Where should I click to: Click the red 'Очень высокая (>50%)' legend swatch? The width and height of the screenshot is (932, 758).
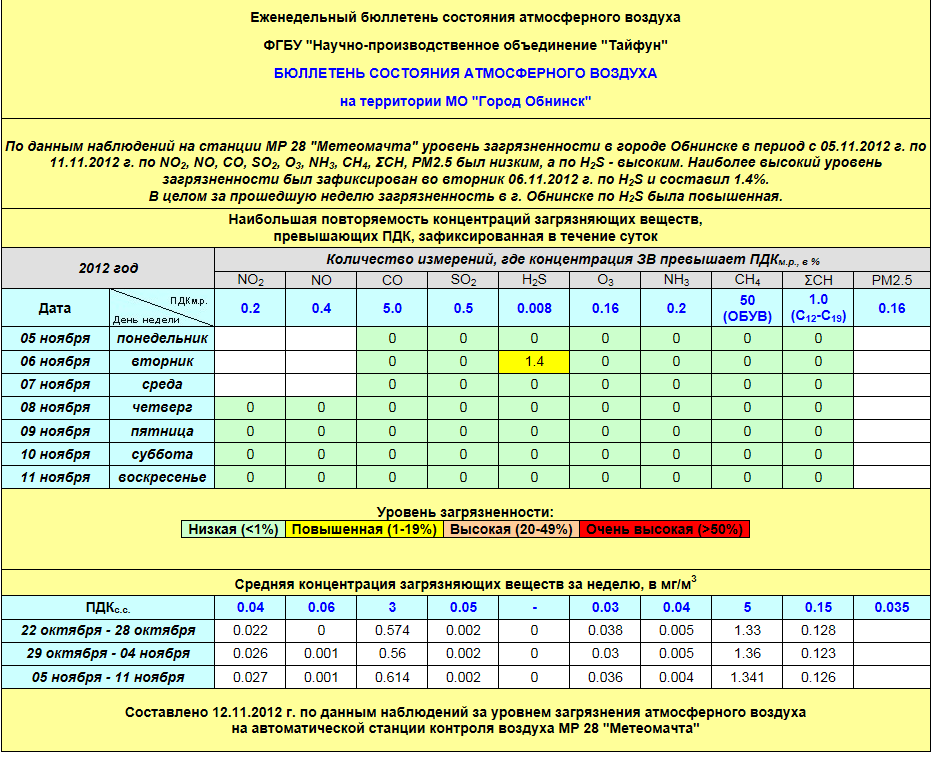[x=663, y=529]
